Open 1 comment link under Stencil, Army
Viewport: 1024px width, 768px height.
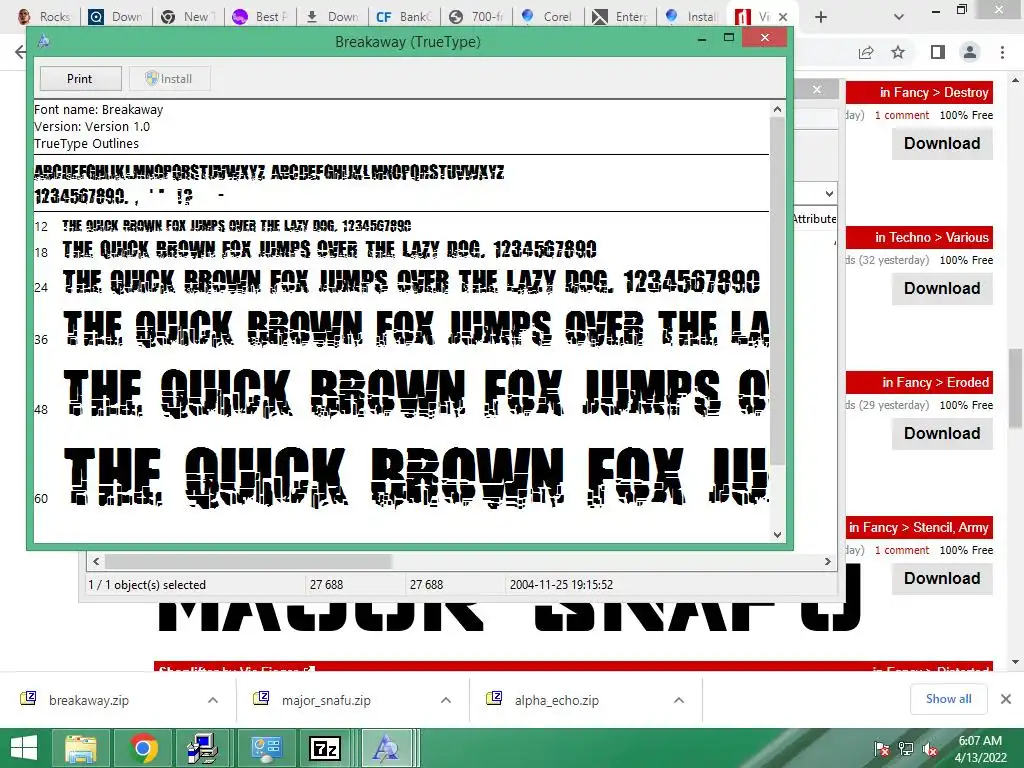tap(902, 551)
